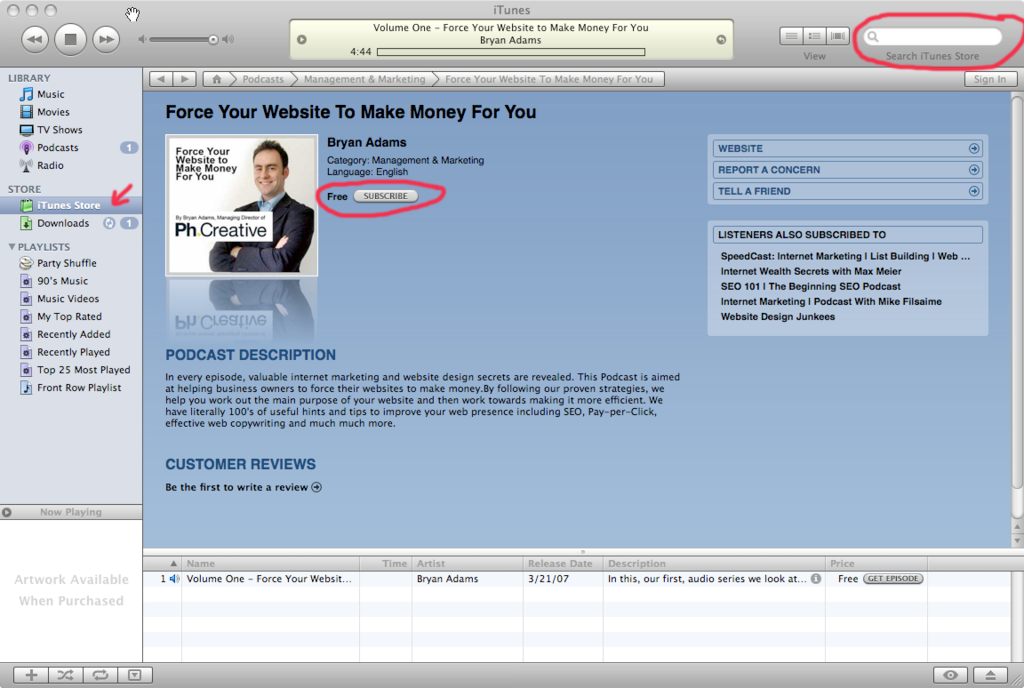Open SpeedCast Internet Marketing podcast
The image size is (1024, 688).
tap(845, 257)
